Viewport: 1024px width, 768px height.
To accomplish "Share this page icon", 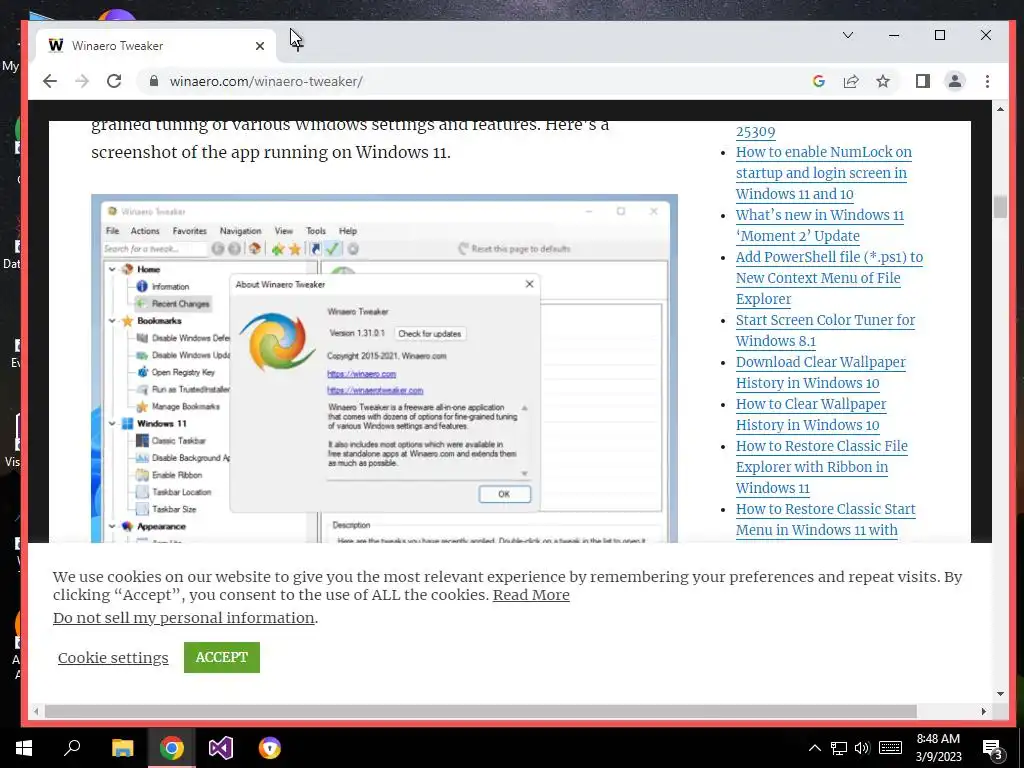I will pos(851,81).
